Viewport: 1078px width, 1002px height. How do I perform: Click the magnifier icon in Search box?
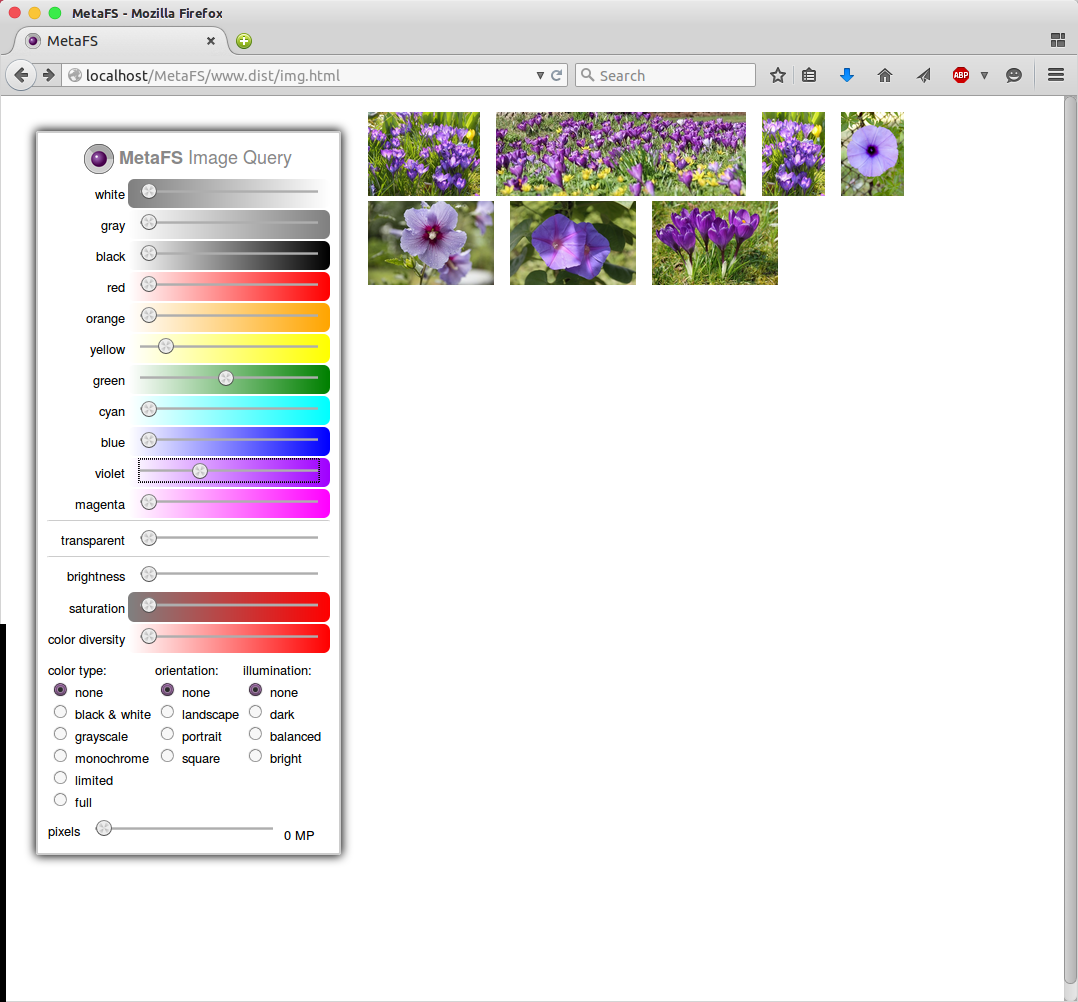(587, 75)
